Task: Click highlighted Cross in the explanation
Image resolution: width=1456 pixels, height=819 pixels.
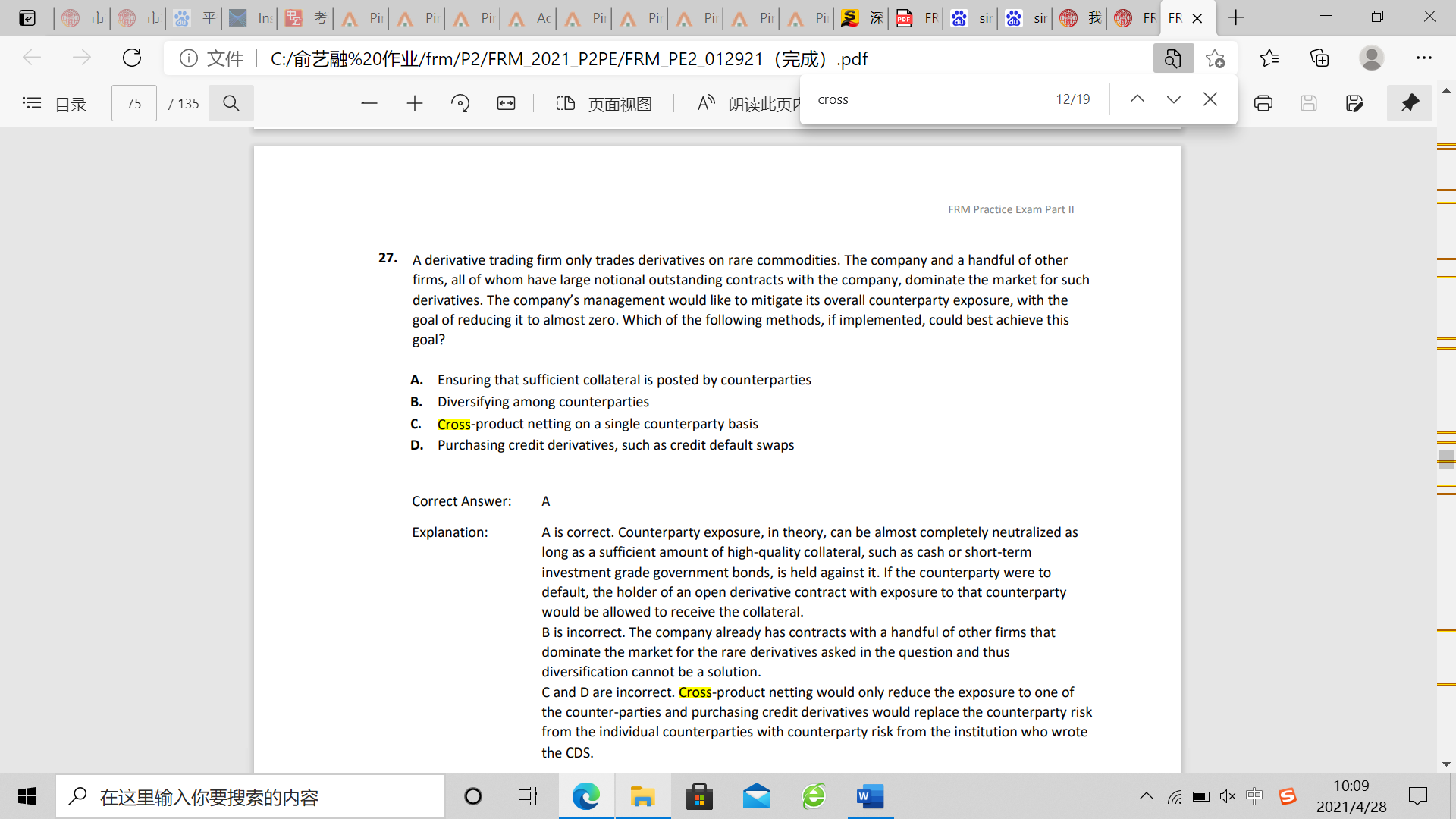Action: 695,692
